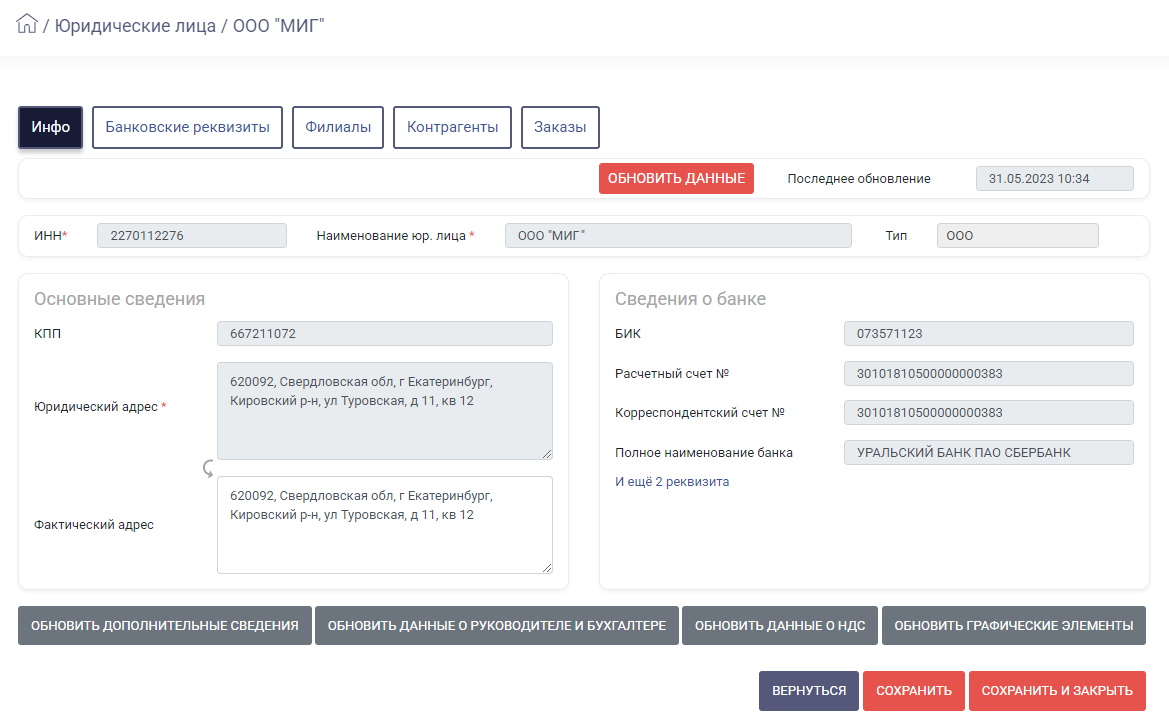Click Юридический адрес text area
Image resolution: width=1169 pixels, height=723 pixels.
[x=385, y=411]
